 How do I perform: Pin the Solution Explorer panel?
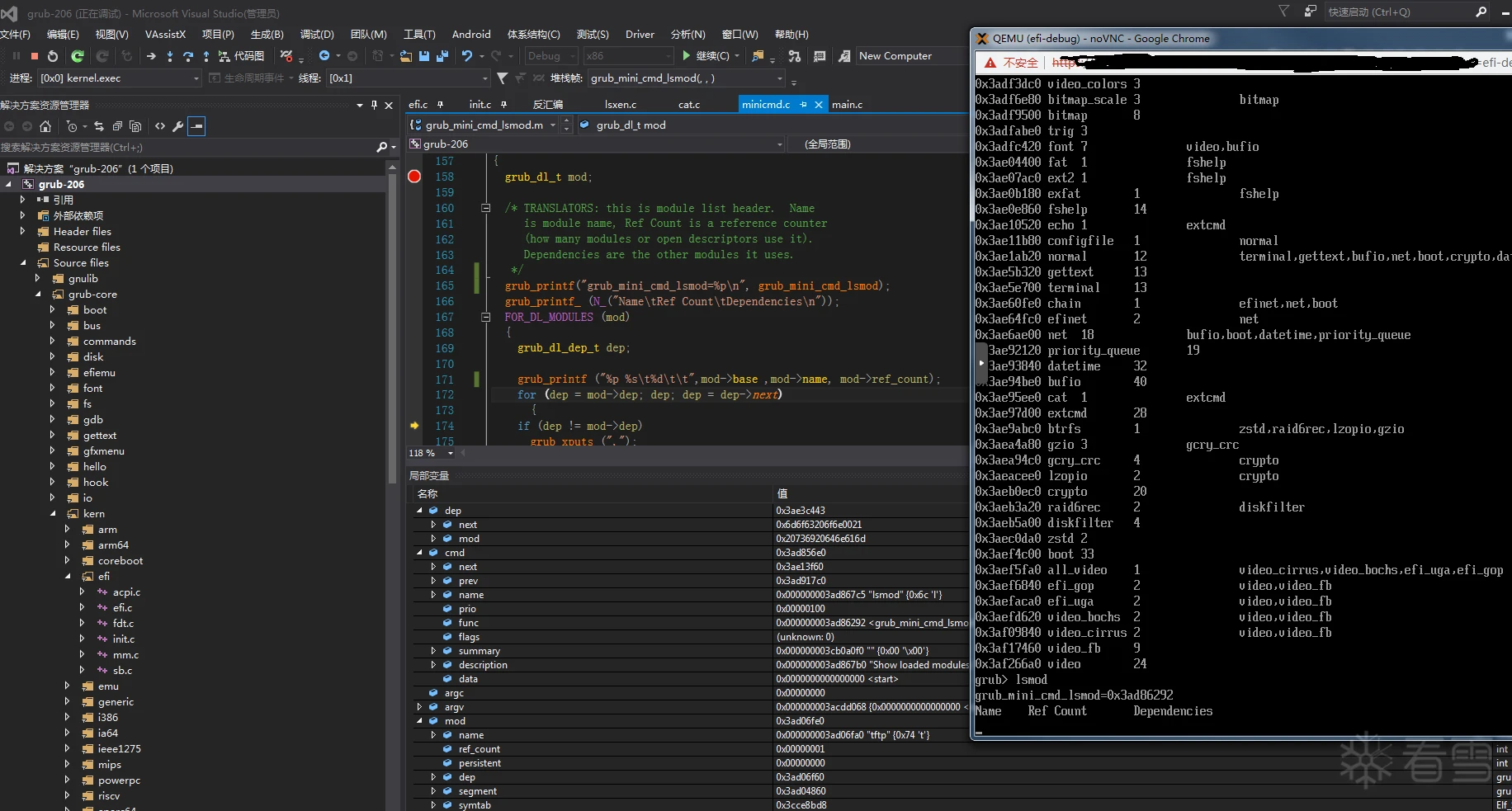(x=374, y=105)
